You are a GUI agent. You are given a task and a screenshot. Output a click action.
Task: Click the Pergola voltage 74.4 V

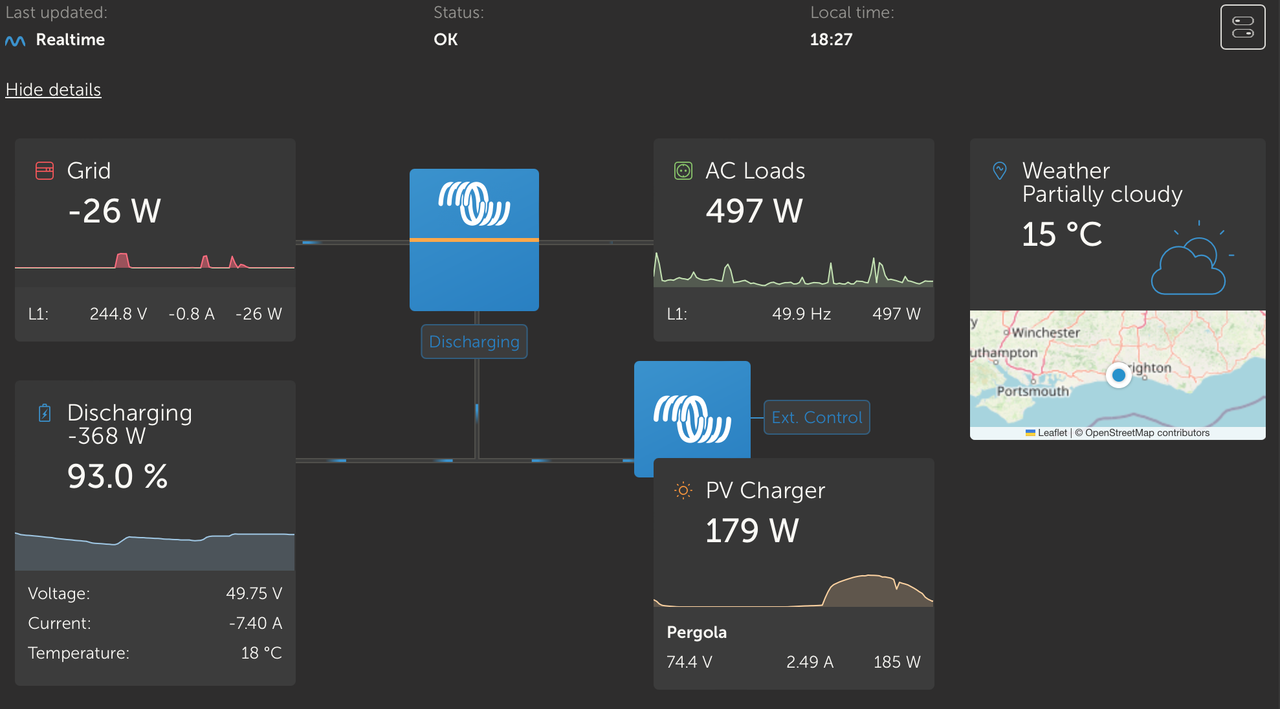[689, 662]
